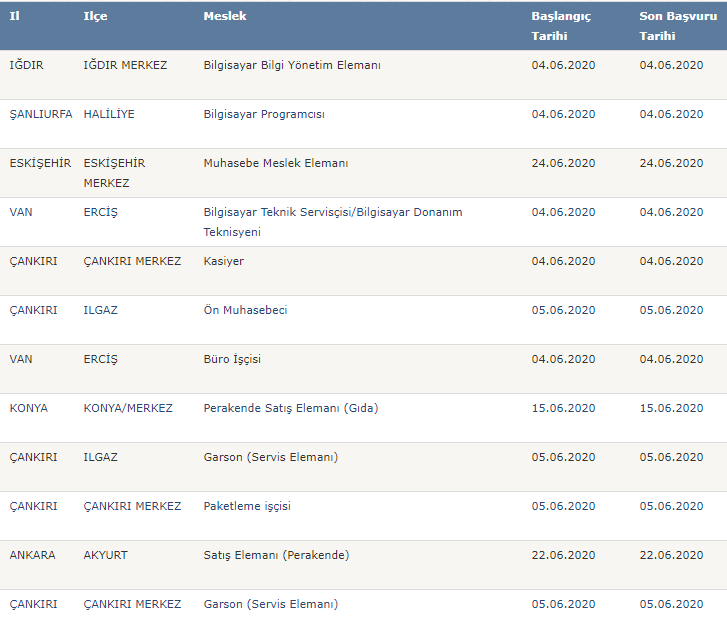
Task: Click the 'Ilçe' column header
Action: coord(95,16)
